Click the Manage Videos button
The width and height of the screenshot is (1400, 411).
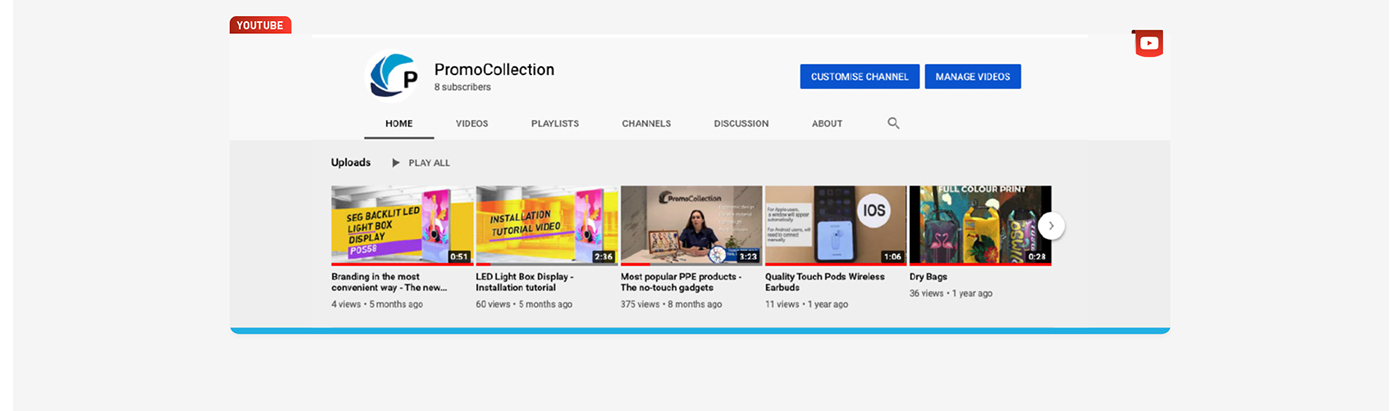point(973,77)
